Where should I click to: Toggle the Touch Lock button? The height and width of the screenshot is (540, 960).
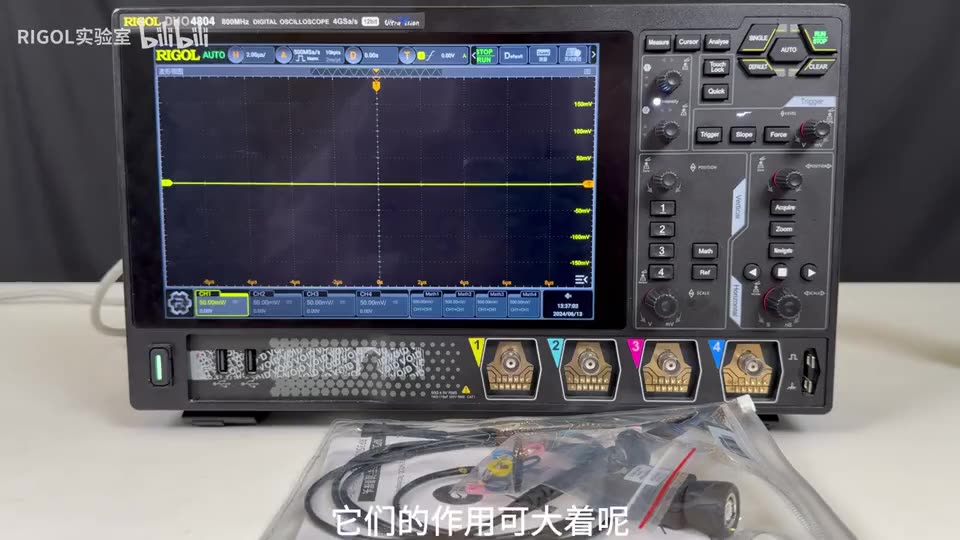click(x=716, y=67)
